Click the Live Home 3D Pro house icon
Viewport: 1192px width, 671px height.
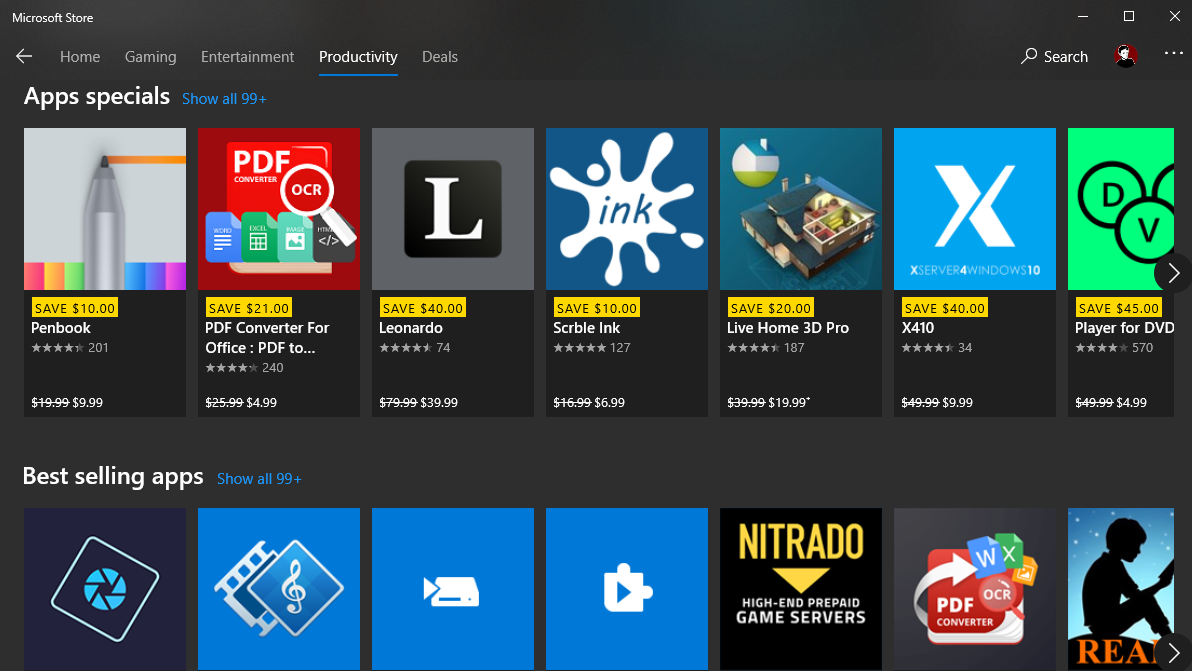[800, 208]
